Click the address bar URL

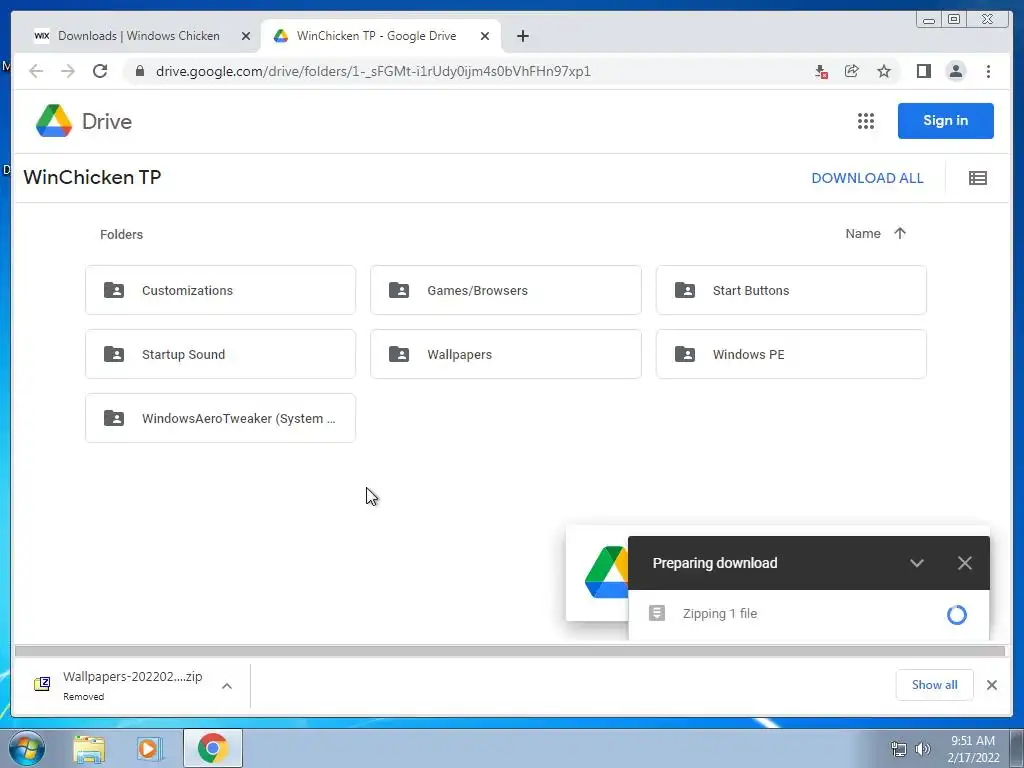point(373,71)
